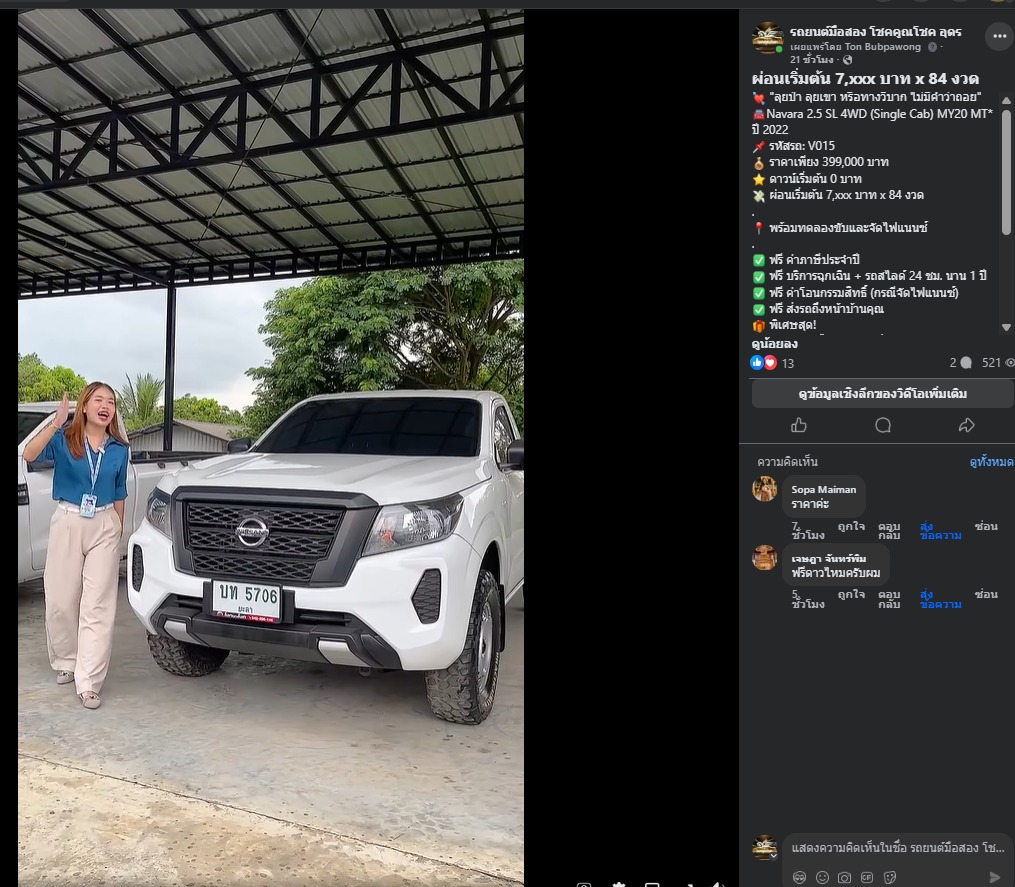
Task: Click ส่งข้อความ under ฟรีดาวไหมครับผม comment
Action: click(940, 599)
